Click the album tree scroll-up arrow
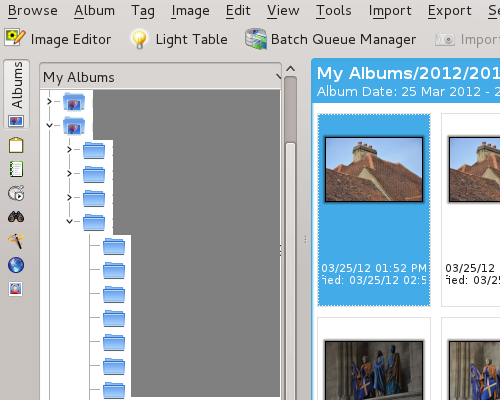Image resolution: width=500 pixels, height=400 pixels. (x=291, y=69)
